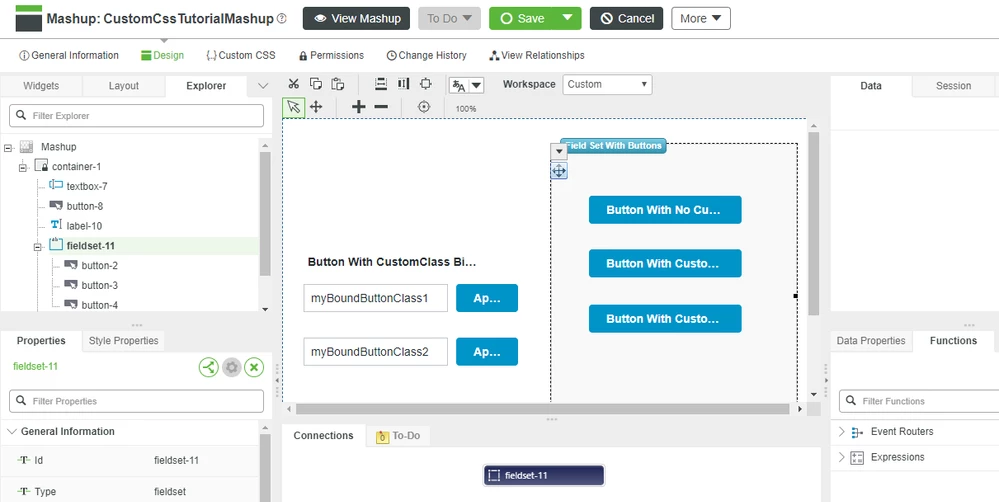Screen dimensions: 999x502
Task: Click the zoom in plus icon
Action: coord(359,107)
